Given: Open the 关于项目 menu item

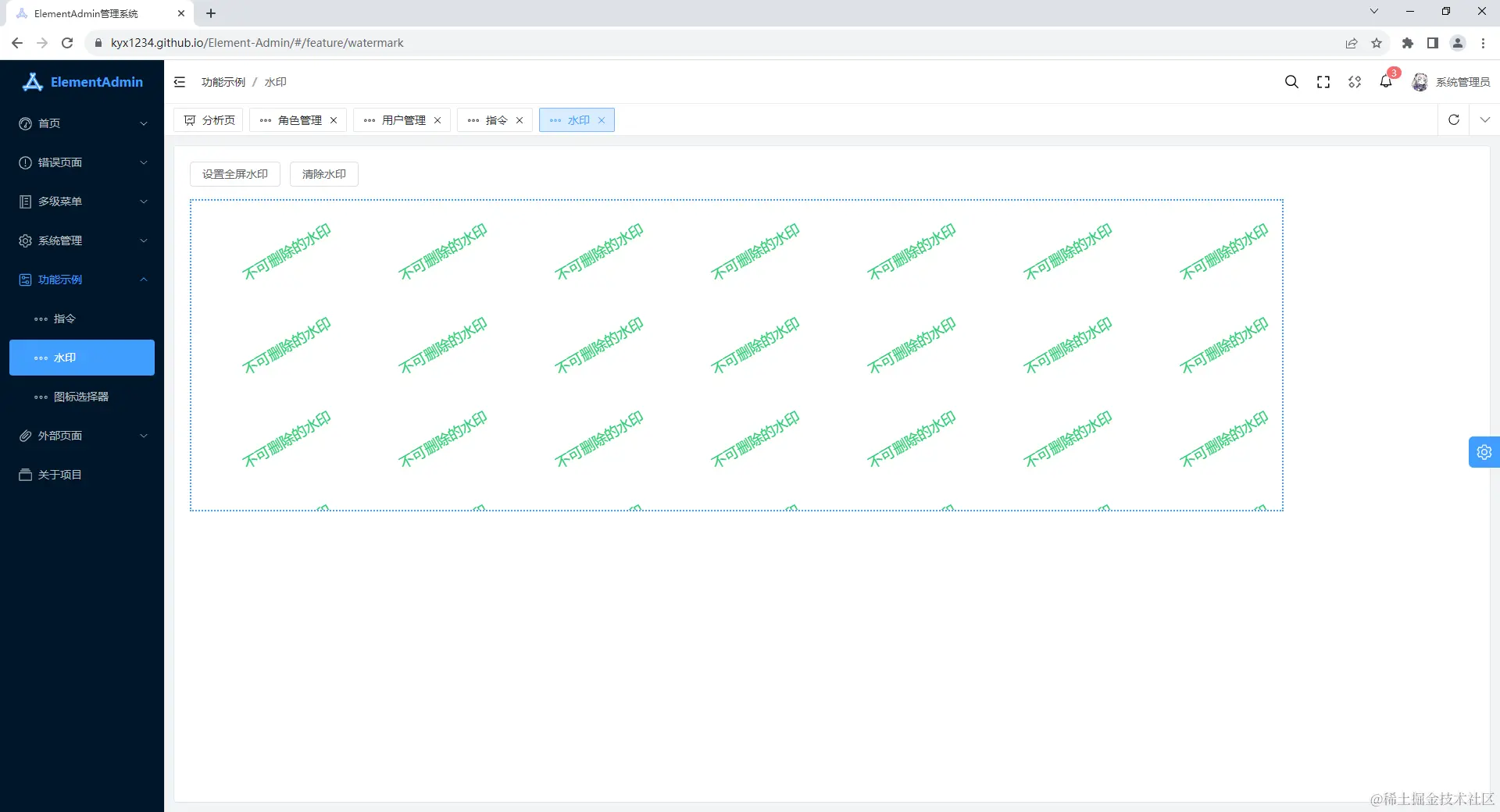Looking at the screenshot, I should point(82,475).
